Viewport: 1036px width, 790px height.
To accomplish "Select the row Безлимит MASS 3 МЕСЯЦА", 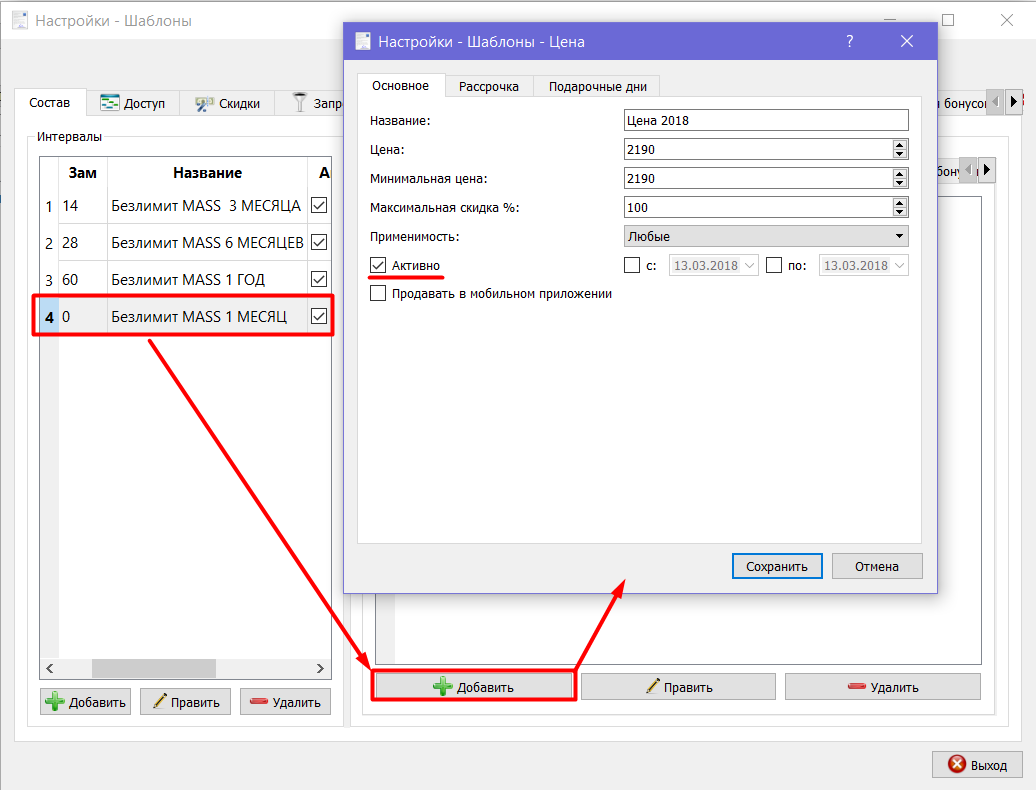I will coord(186,205).
